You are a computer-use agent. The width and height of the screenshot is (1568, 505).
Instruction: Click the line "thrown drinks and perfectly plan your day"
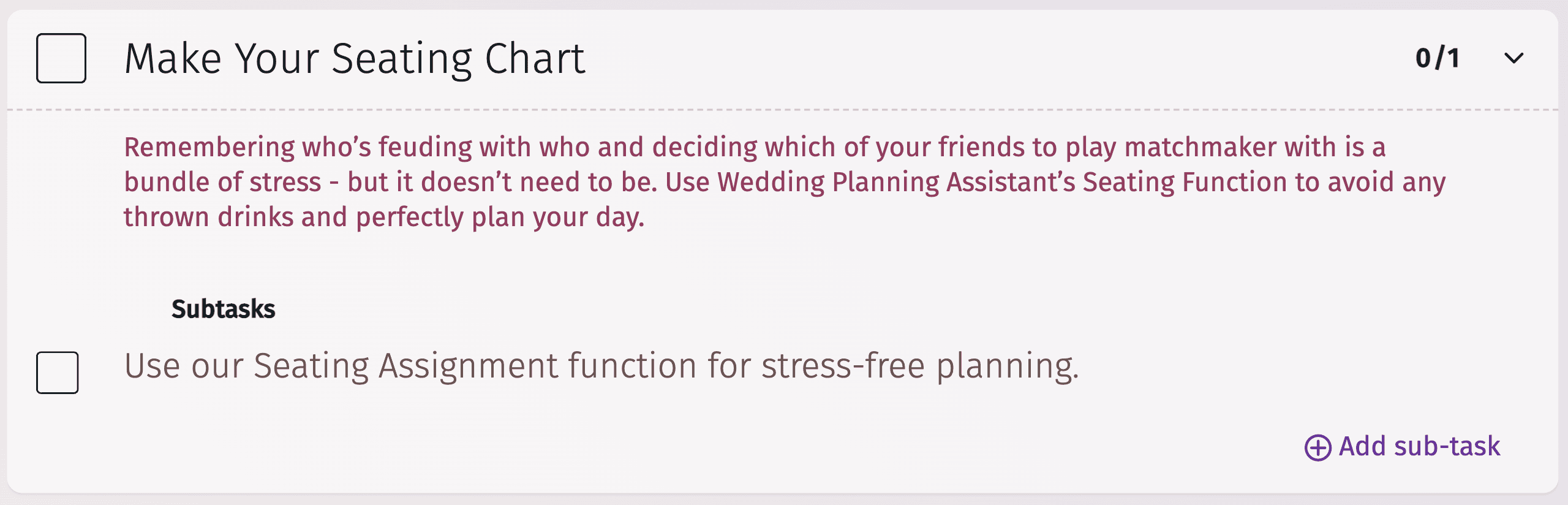383,217
